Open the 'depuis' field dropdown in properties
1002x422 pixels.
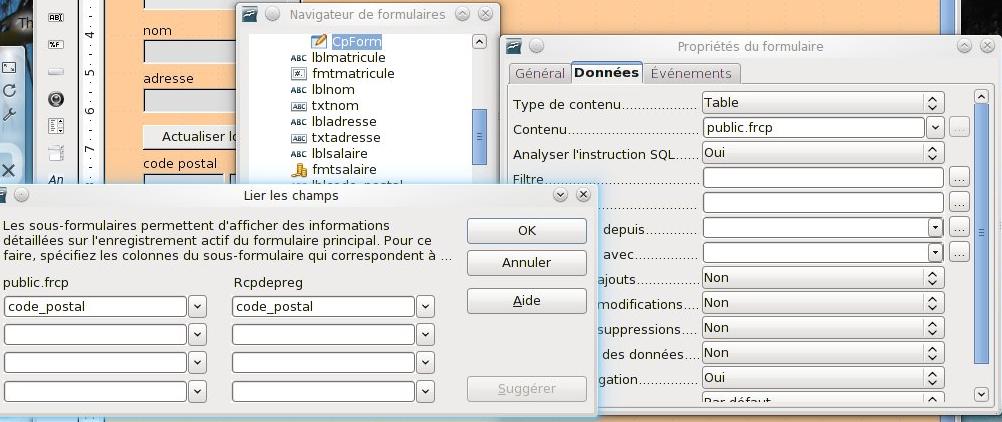coord(935,228)
